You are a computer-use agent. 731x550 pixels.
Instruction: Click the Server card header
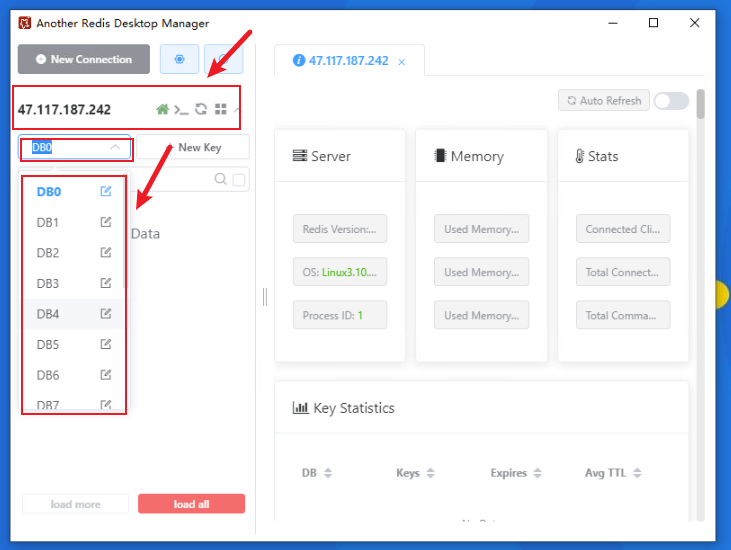tap(340, 156)
